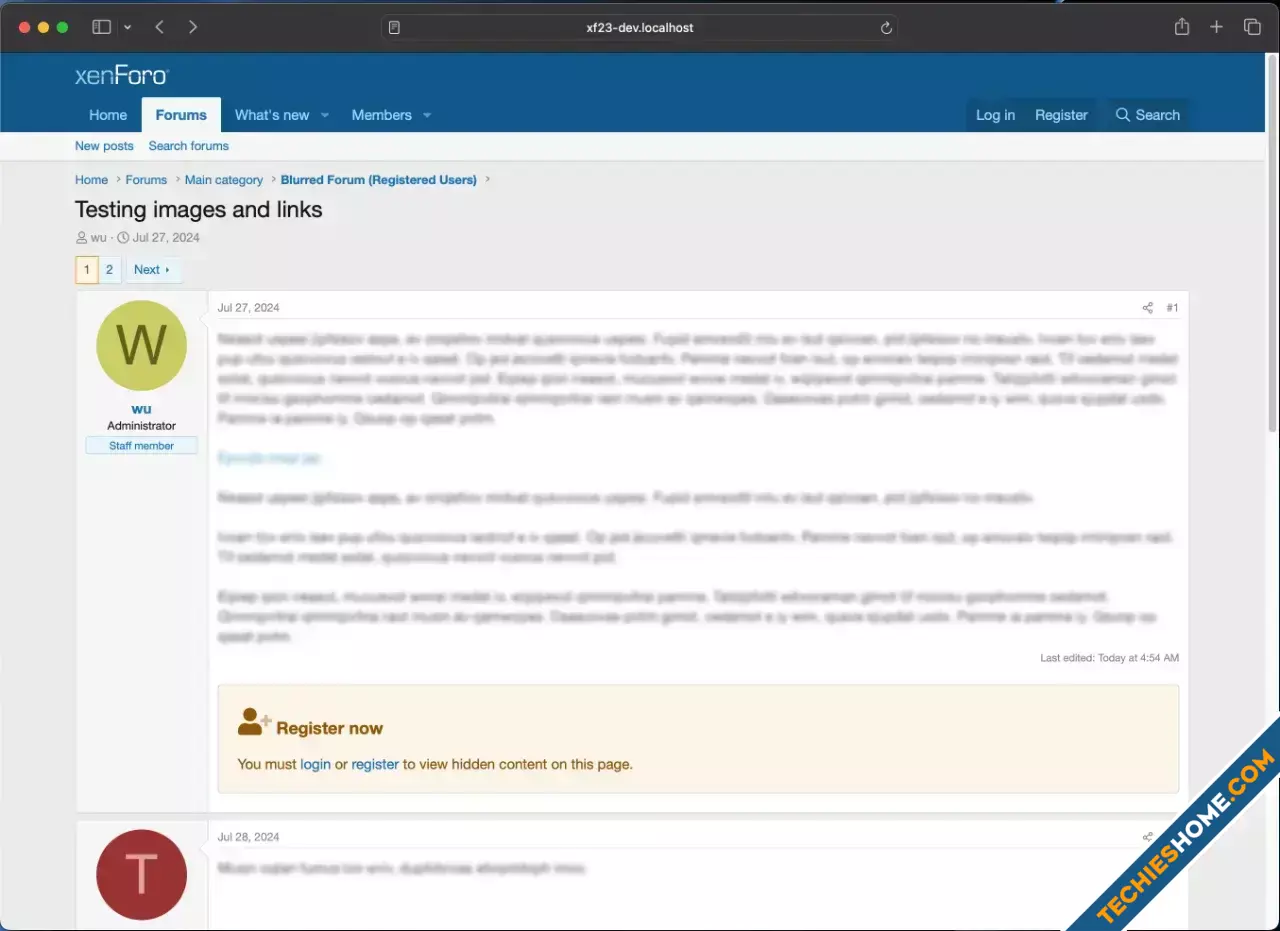1280x931 pixels.
Task: Expand the Members dropdown arrow
Action: 427,115
